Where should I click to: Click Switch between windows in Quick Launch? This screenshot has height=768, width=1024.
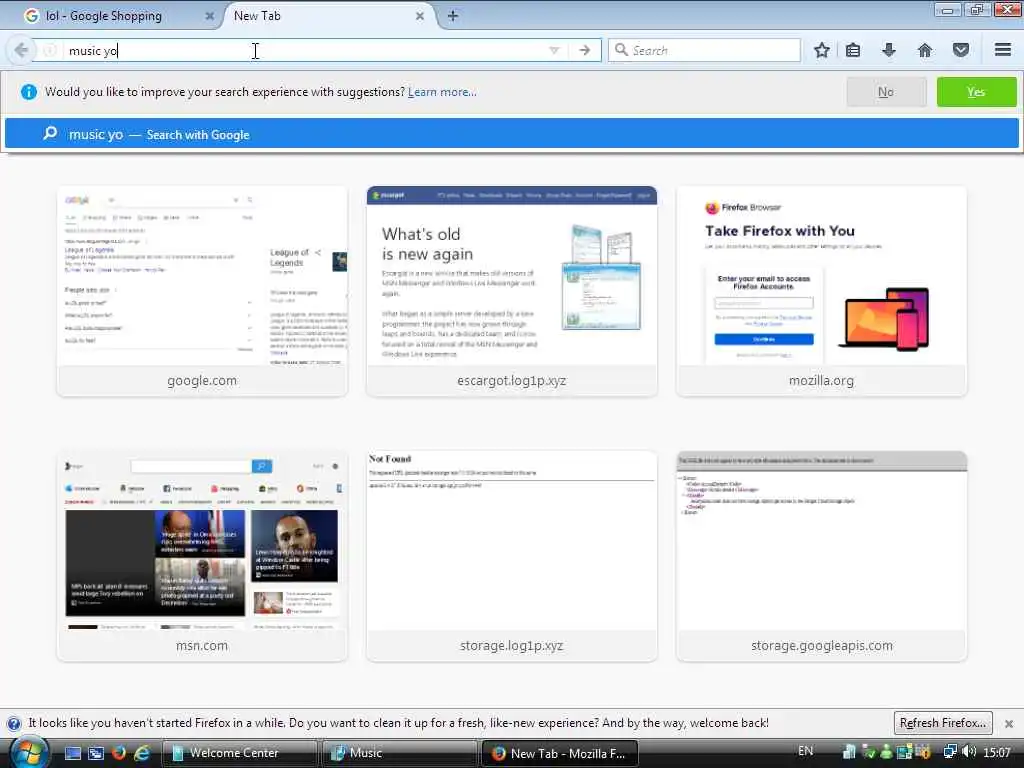96,753
